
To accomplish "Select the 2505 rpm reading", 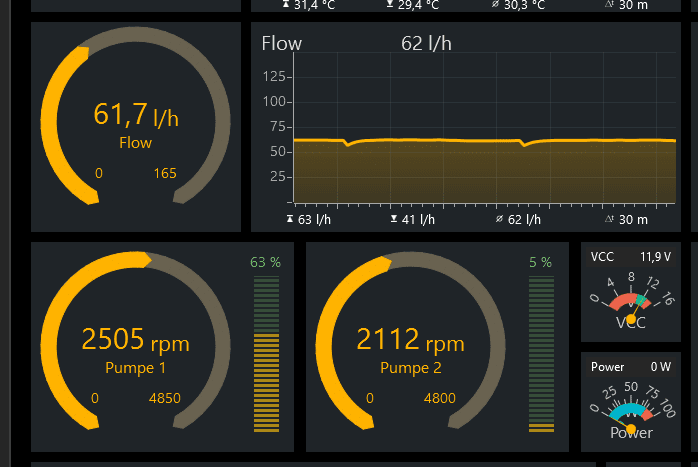I will click(x=136, y=340).
